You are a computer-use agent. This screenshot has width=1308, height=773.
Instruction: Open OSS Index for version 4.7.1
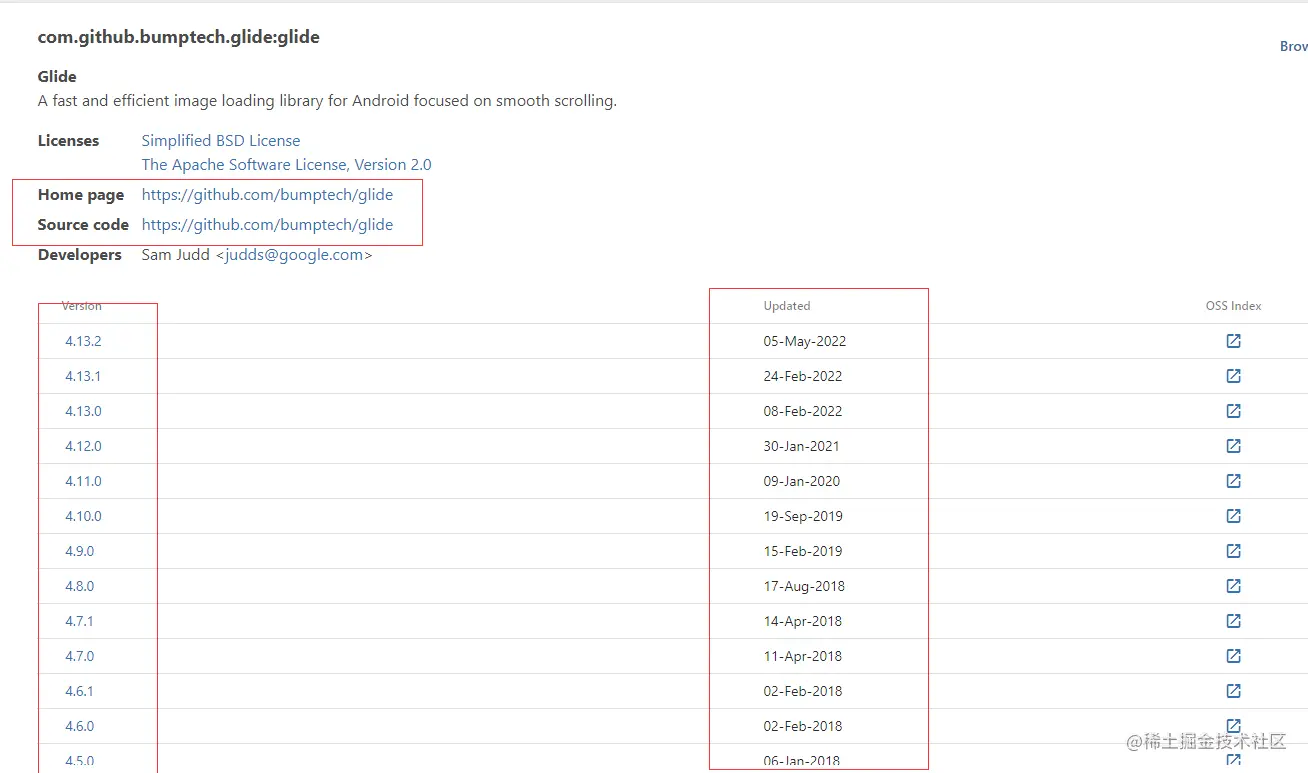tap(1233, 621)
